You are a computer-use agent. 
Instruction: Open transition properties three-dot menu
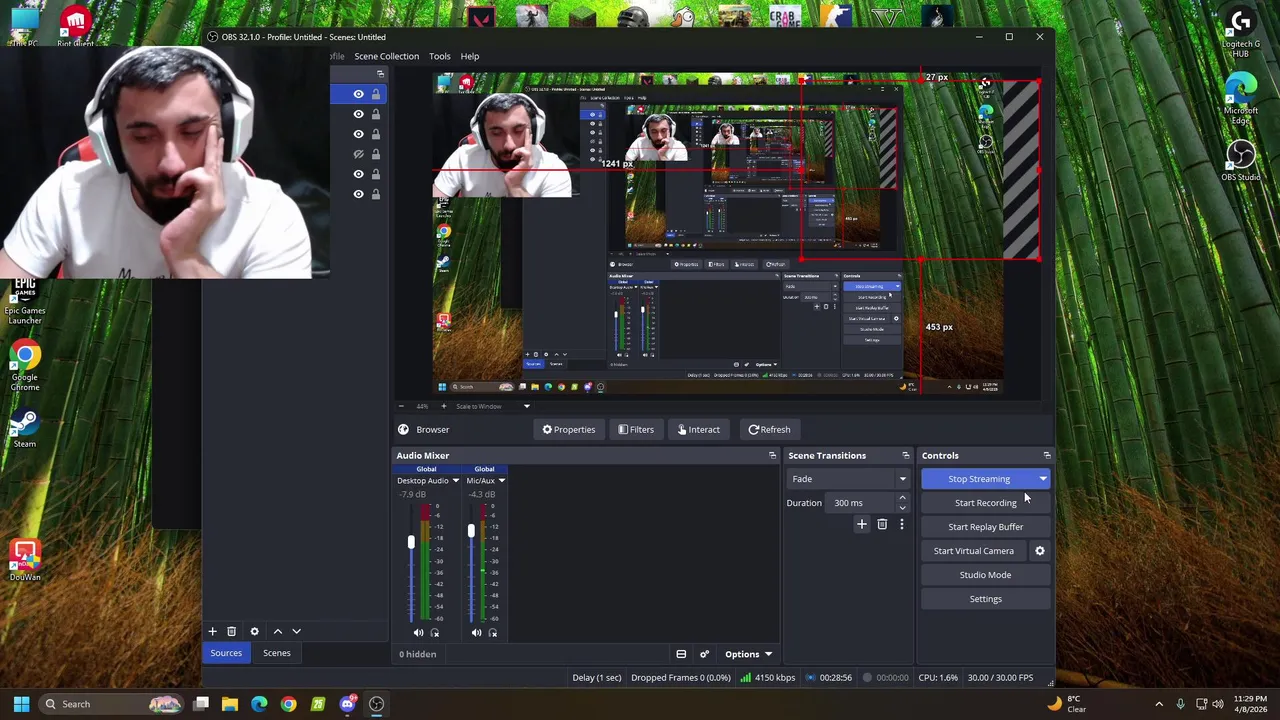click(901, 524)
